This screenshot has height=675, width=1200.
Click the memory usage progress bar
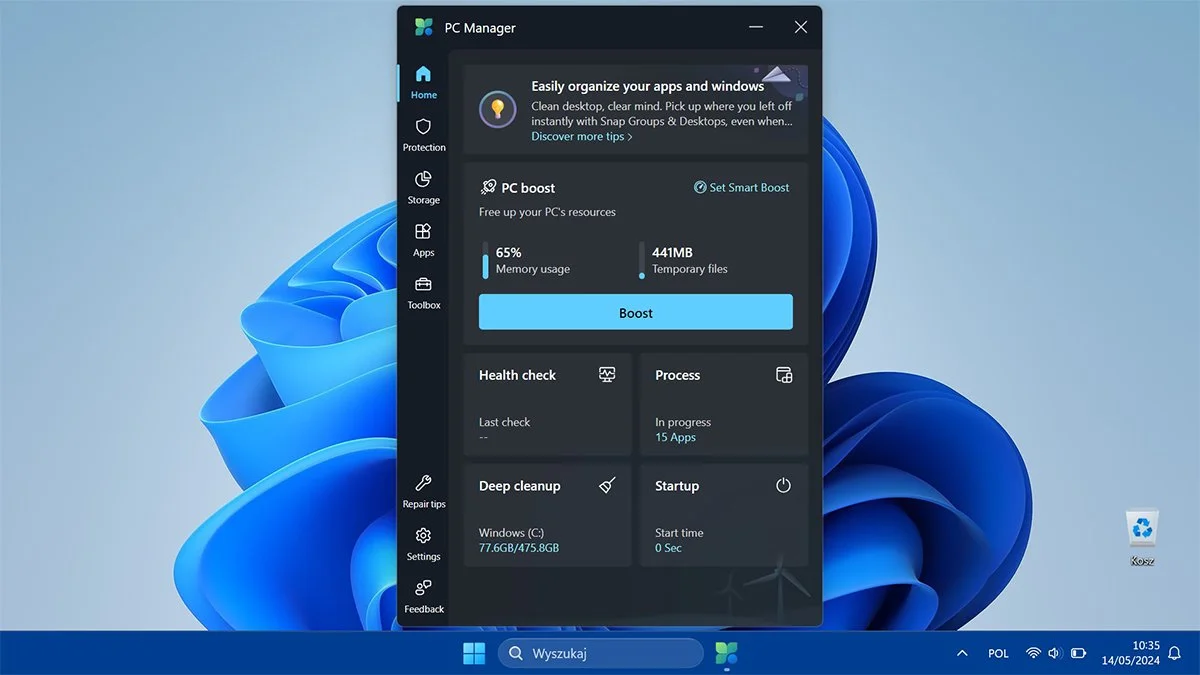484,260
